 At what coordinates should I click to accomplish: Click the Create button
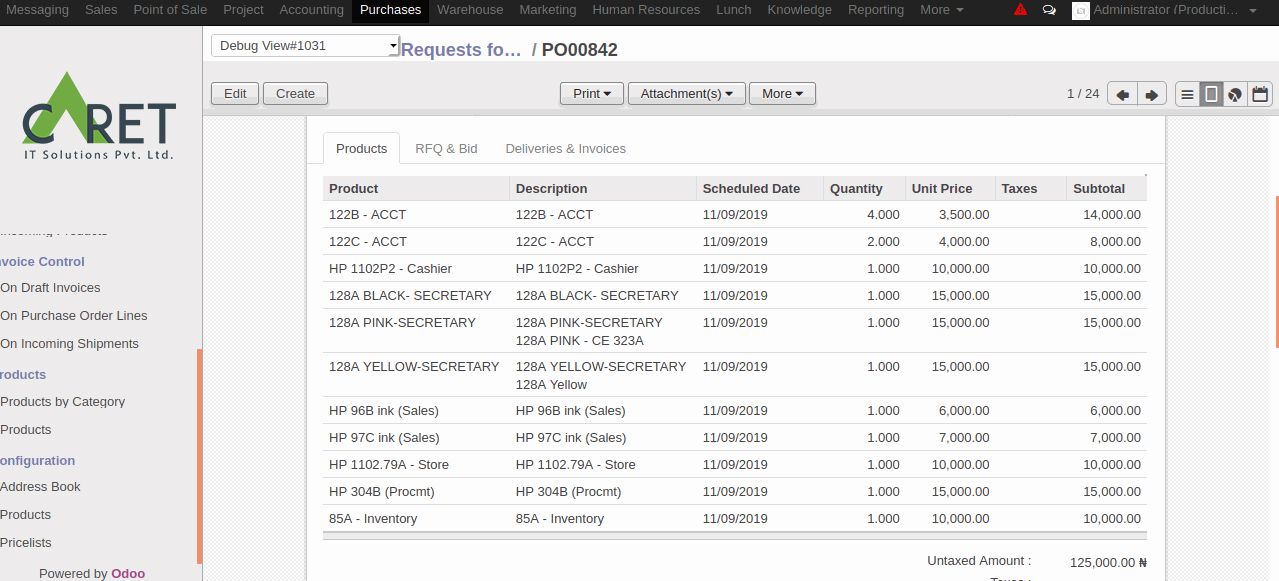tap(295, 94)
